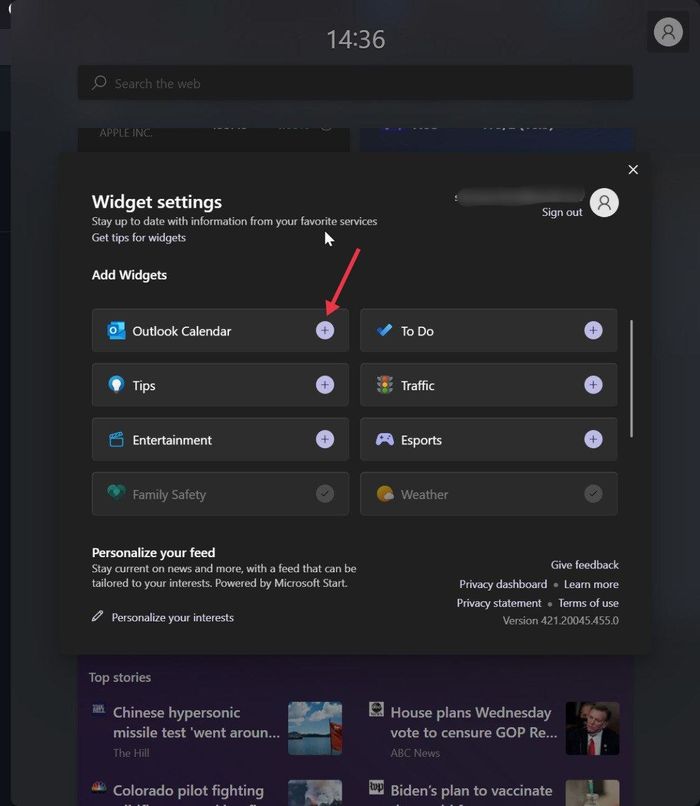
Task: Add the To Do widget with plus icon
Action: [593, 331]
